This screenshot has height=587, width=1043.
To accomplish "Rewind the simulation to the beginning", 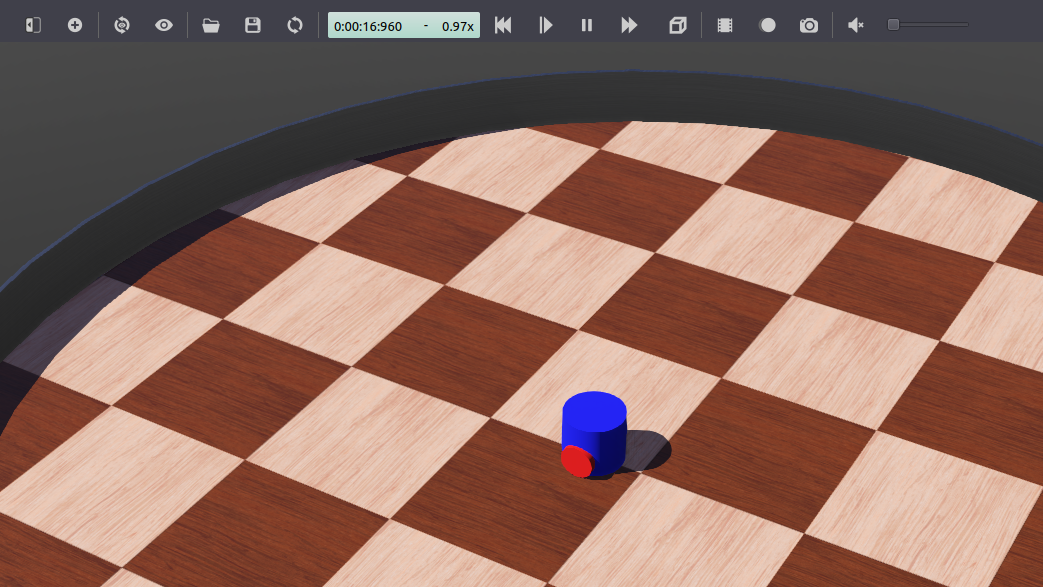I will (x=503, y=25).
